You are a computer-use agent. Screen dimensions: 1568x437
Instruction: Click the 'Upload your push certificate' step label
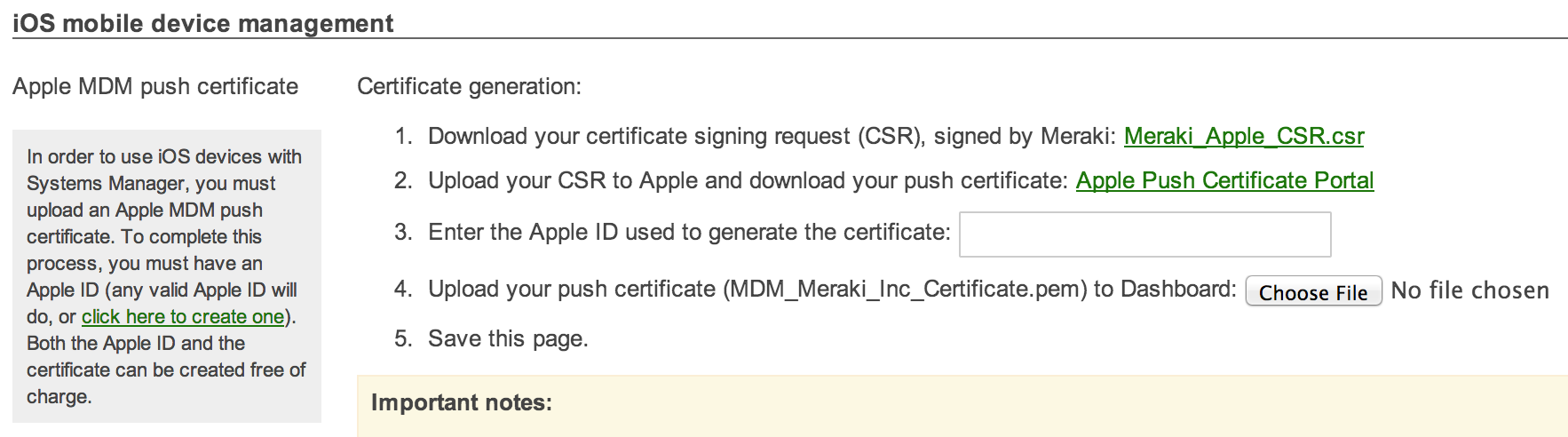point(573,290)
